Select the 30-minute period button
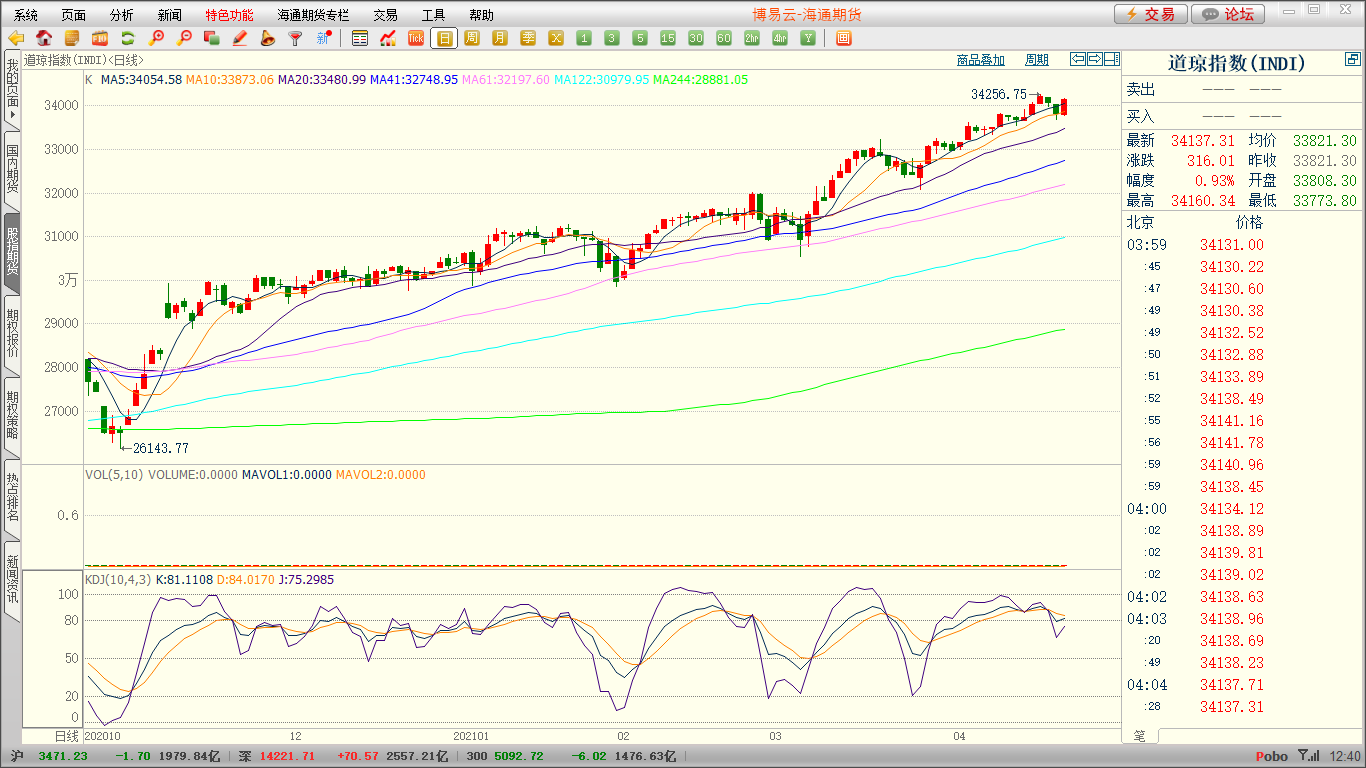 [x=696, y=38]
